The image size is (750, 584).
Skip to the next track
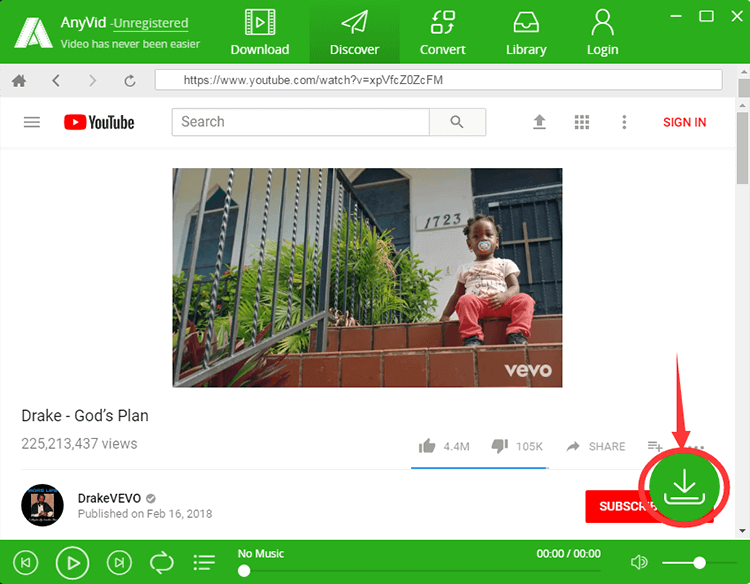pyautogui.click(x=119, y=562)
